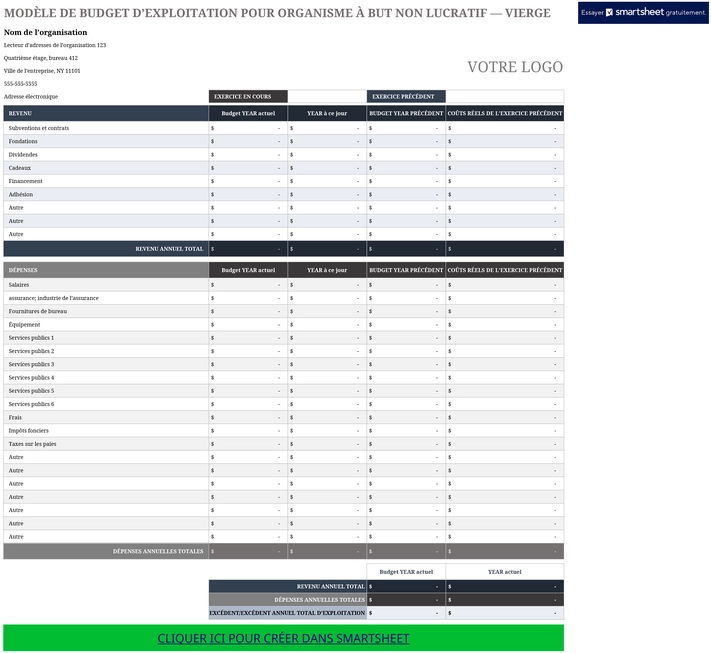Select the 'Ville de l'entreprise, NY 11101' line

point(42,71)
